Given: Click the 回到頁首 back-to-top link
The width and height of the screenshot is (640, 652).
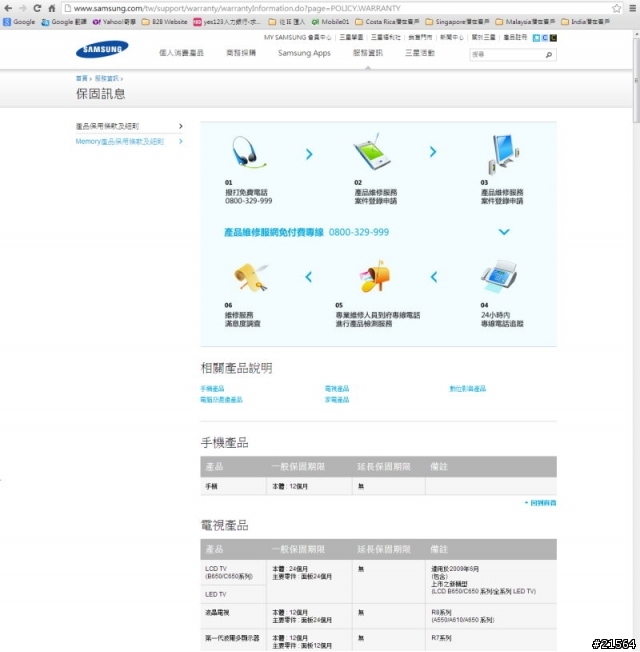Looking at the screenshot, I should (541, 503).
